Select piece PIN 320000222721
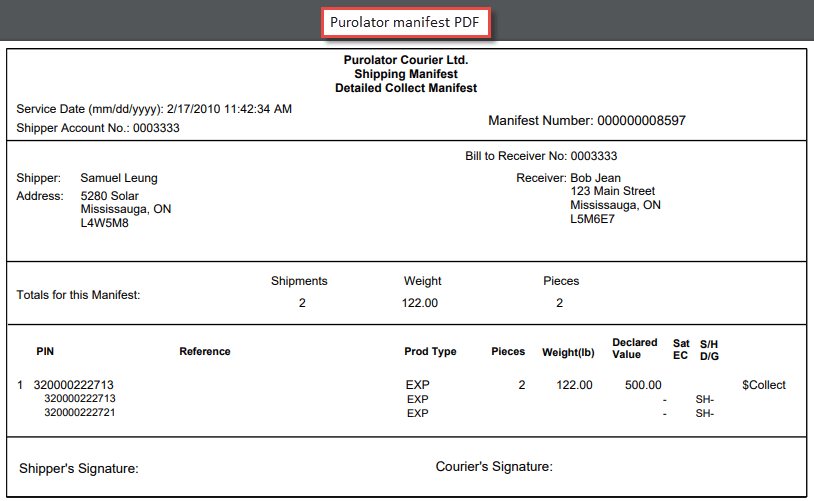Image resolution: width=814 pixels, height=501 pixels. tap(79, 412)
